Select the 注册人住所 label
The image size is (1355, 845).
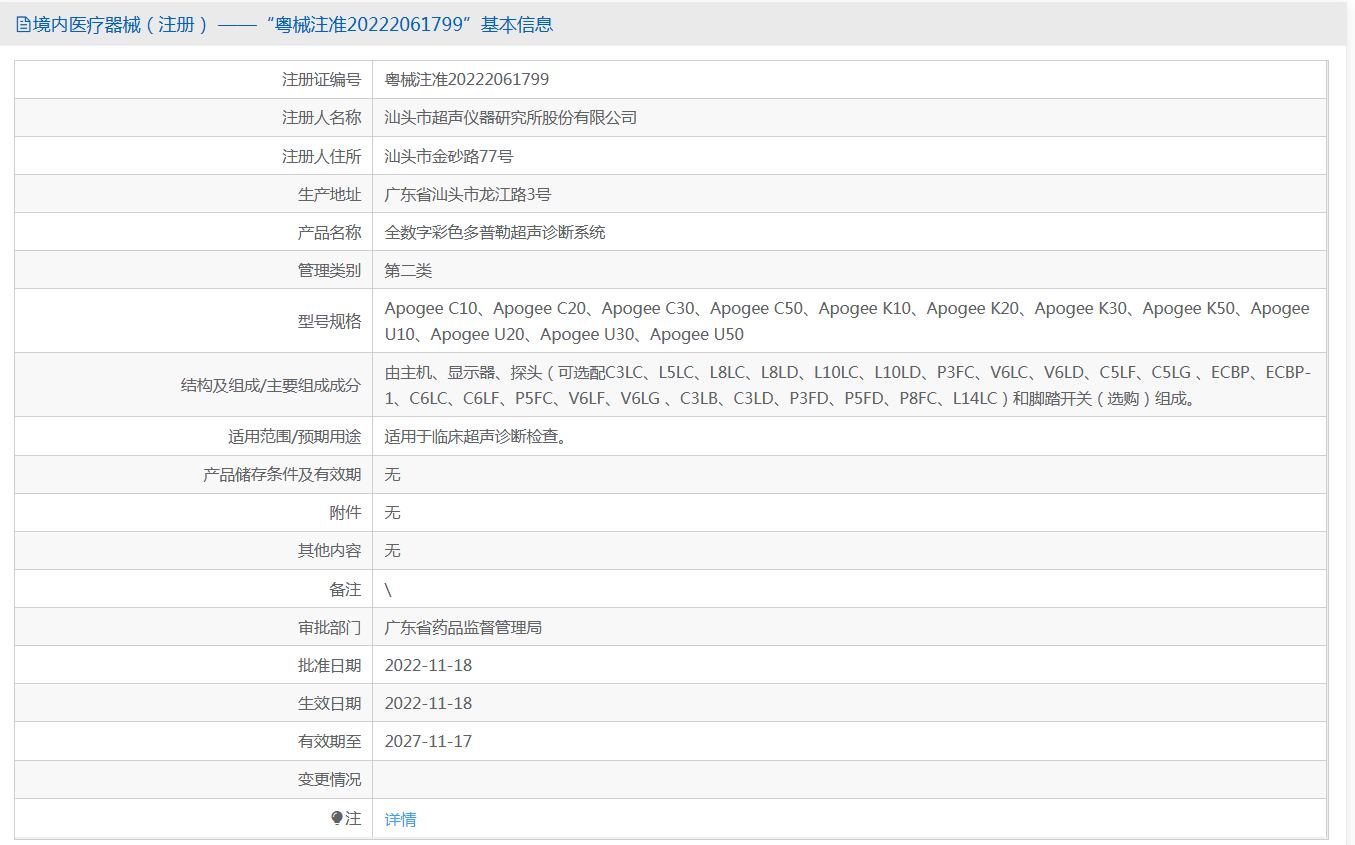click(x=321, y=156)
